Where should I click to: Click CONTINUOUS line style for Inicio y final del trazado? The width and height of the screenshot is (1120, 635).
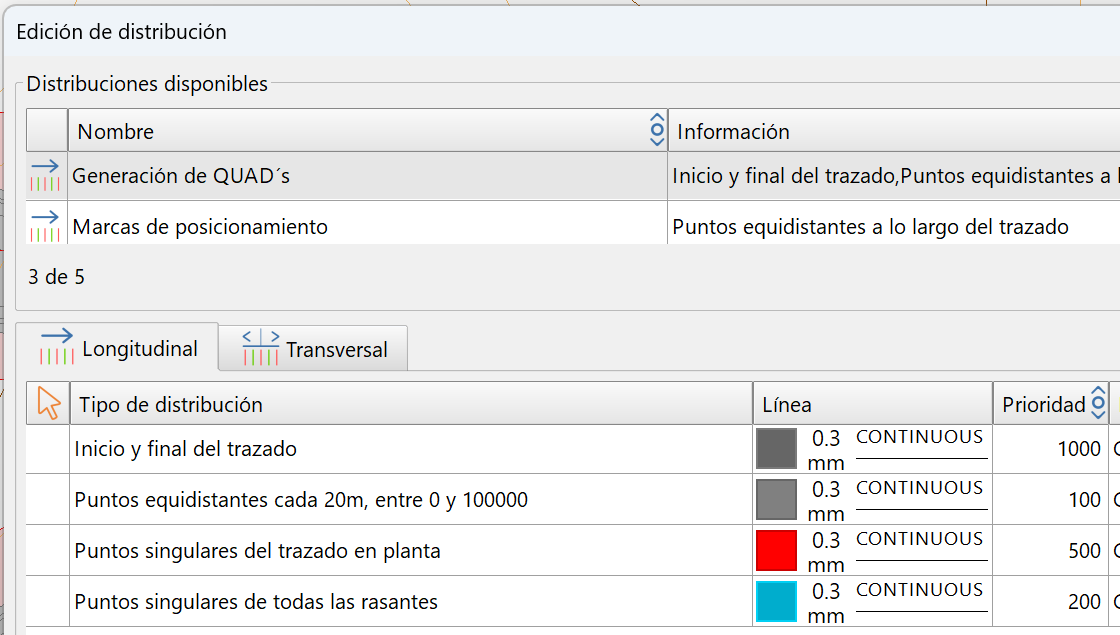point(921,437)
